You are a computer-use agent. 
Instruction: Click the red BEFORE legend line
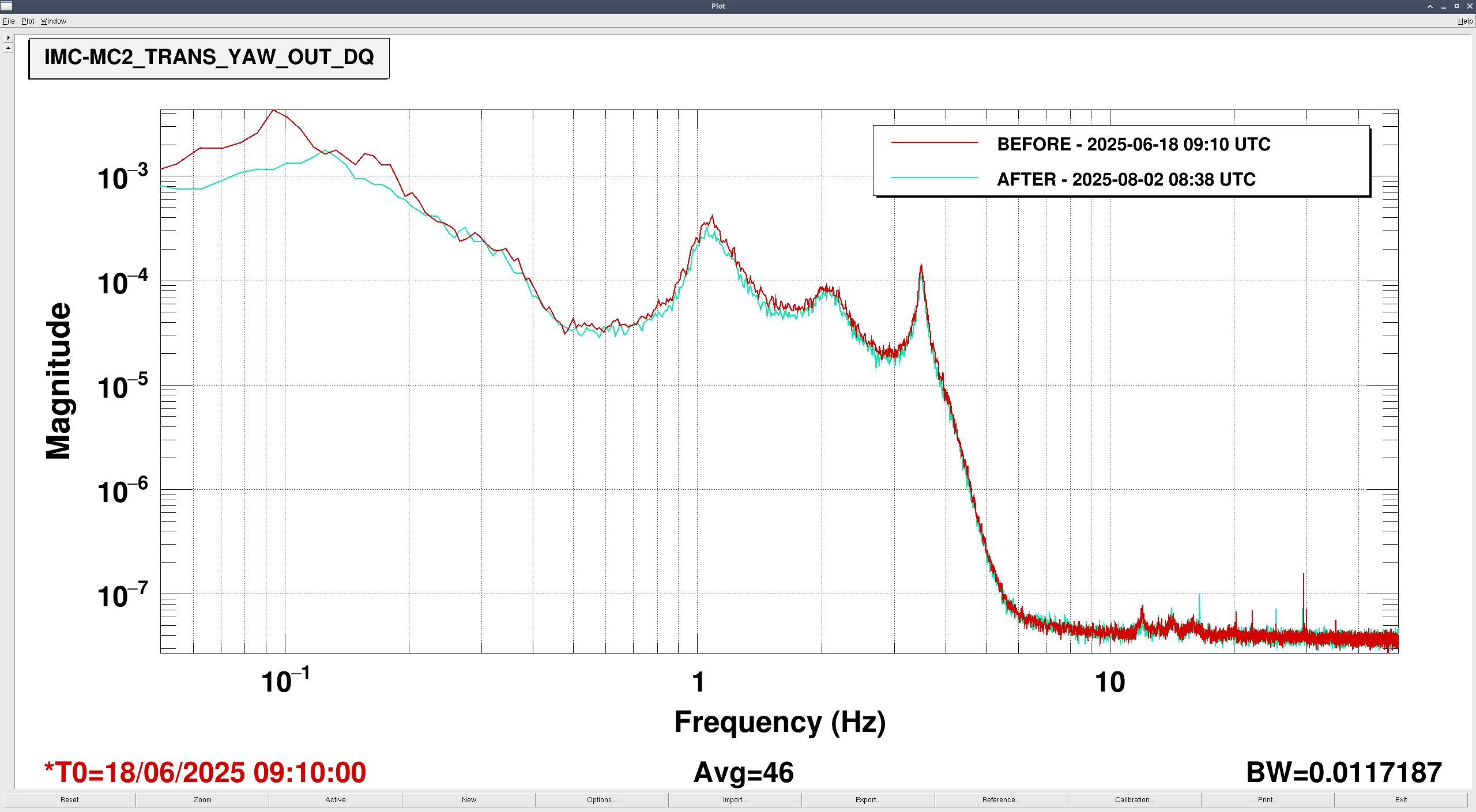[x=935, y=142]
